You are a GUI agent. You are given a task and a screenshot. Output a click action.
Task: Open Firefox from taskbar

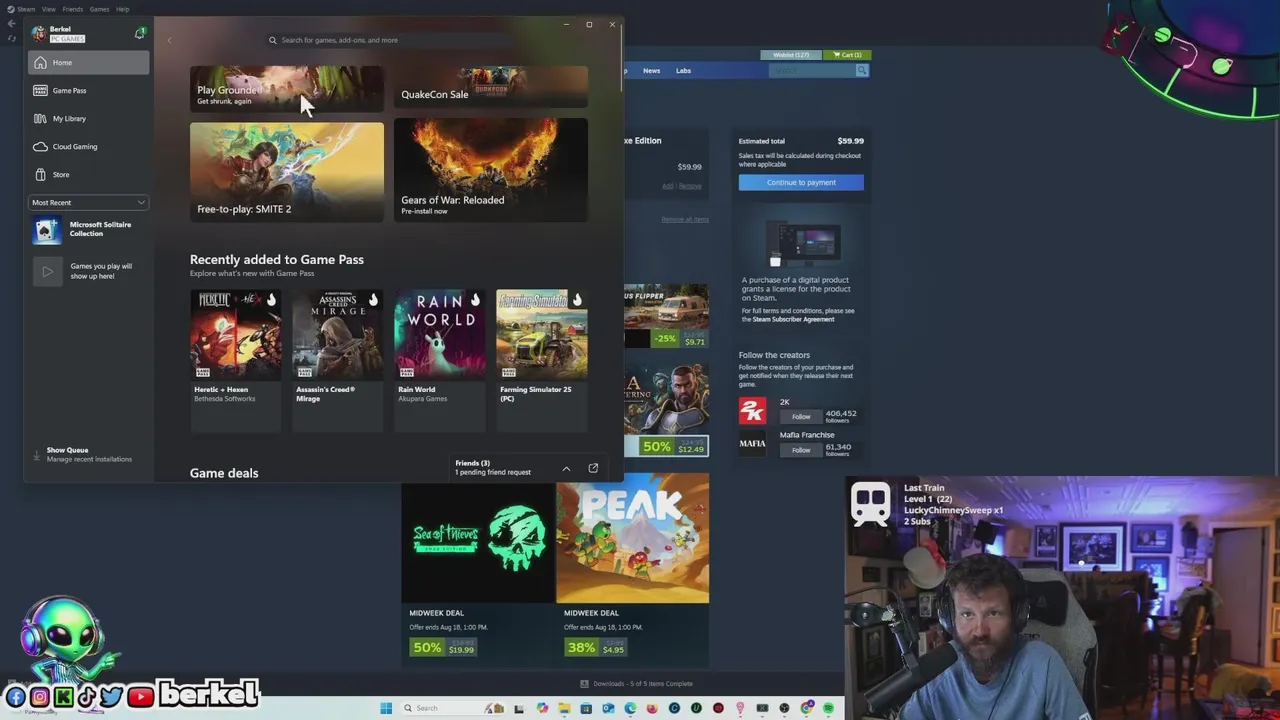(x=652, y=708)
